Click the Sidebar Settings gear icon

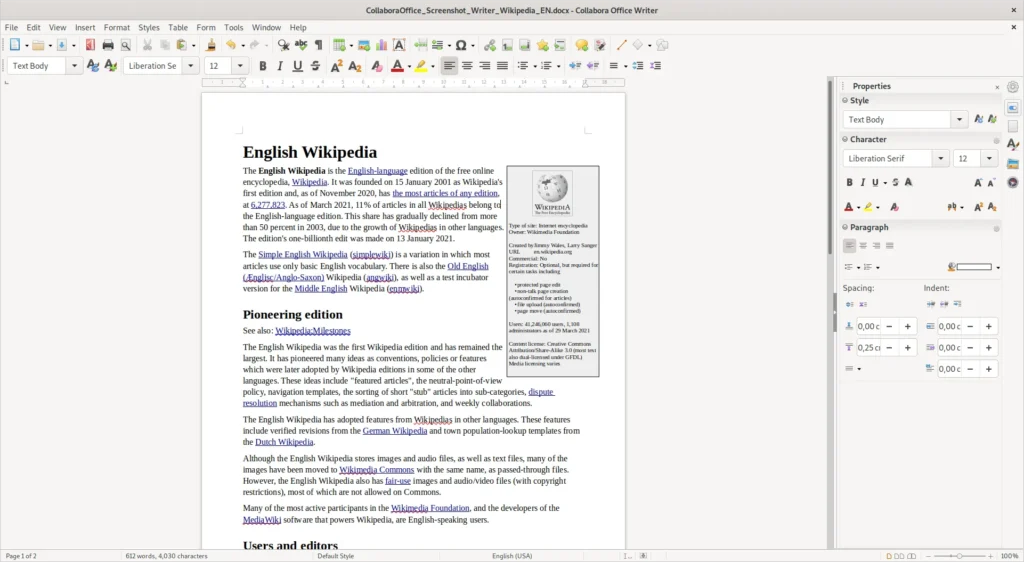click(x=1013, y=86)
